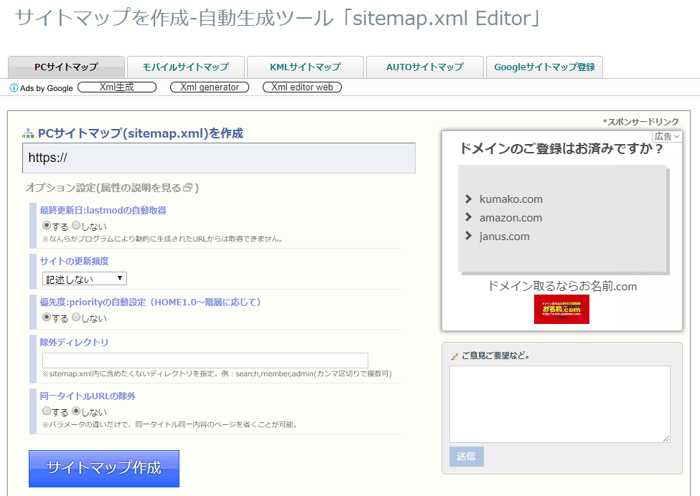Image resolution: width=700 pixels, height=496 pixels.
Task: Click the 除外ディレクトリ section label
Action: click(74, 342)
